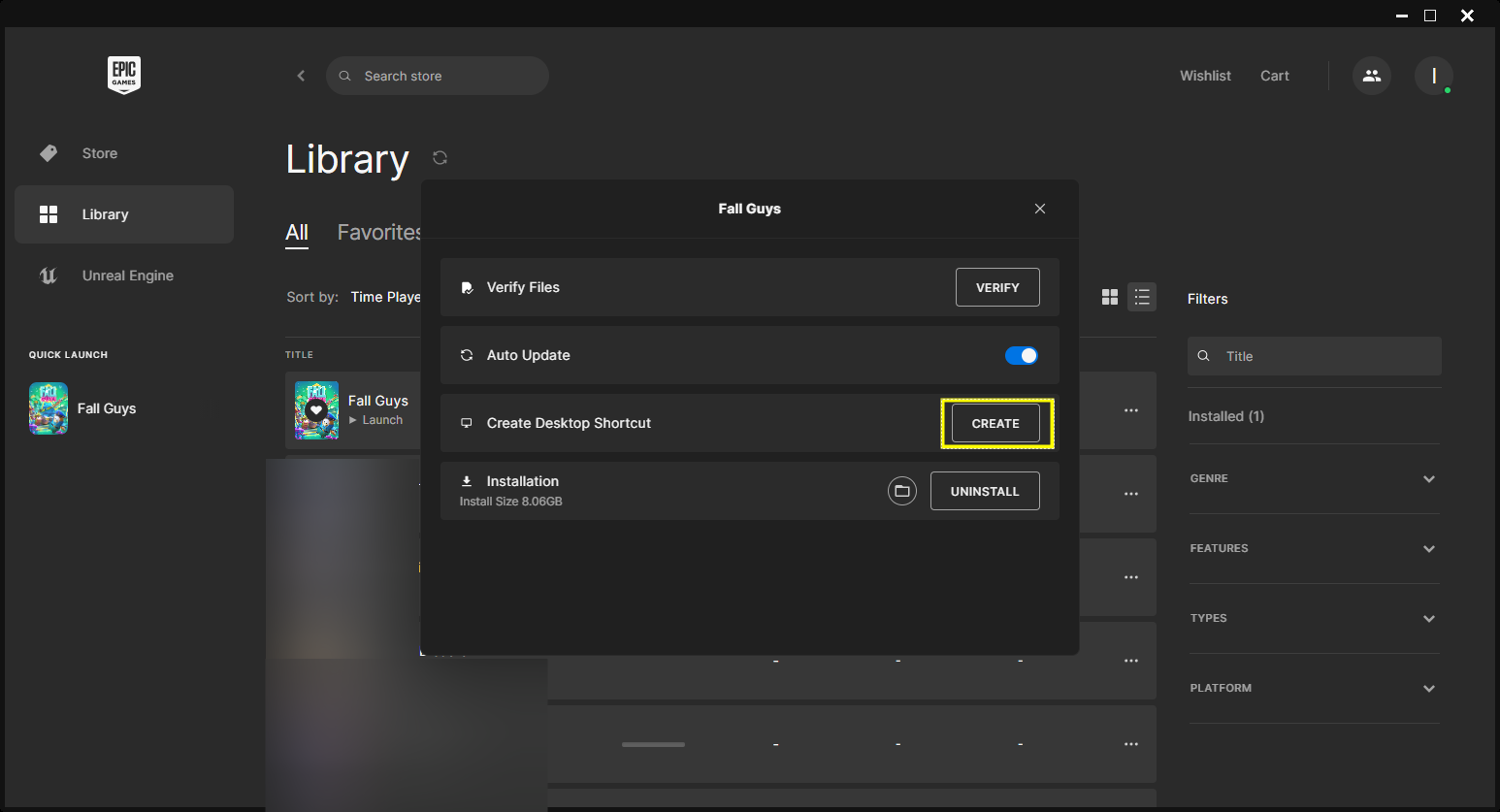Click the CREATE desktop shortcut button
Viewport: 1500px width, 812px height.
pos(995,423)
